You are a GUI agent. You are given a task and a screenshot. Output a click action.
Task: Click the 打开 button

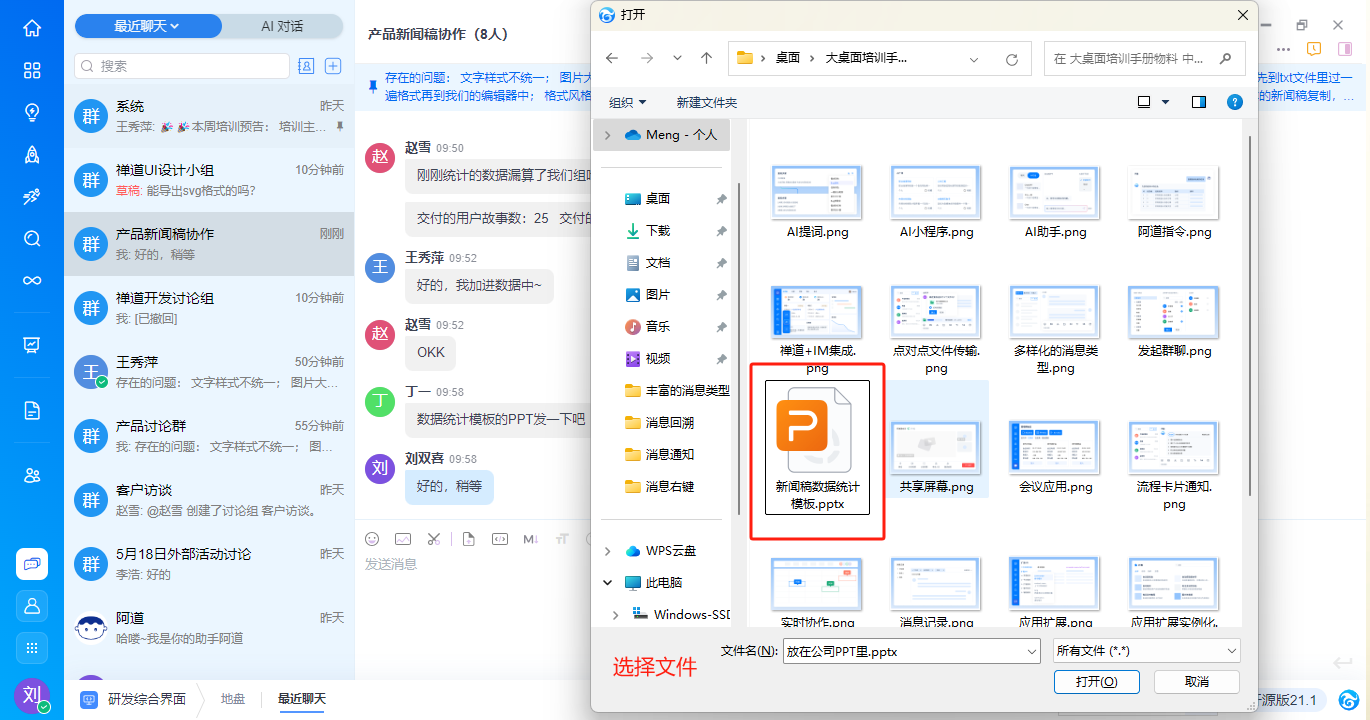point(1095,681)
